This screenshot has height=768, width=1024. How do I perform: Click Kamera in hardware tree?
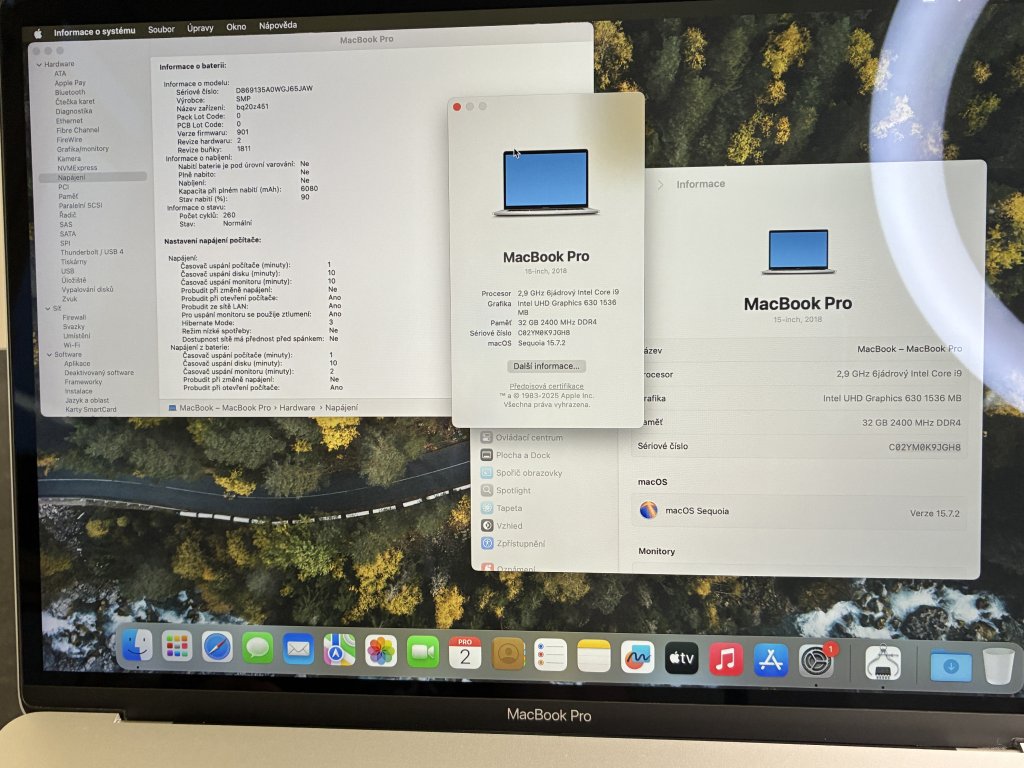[69, 159]
